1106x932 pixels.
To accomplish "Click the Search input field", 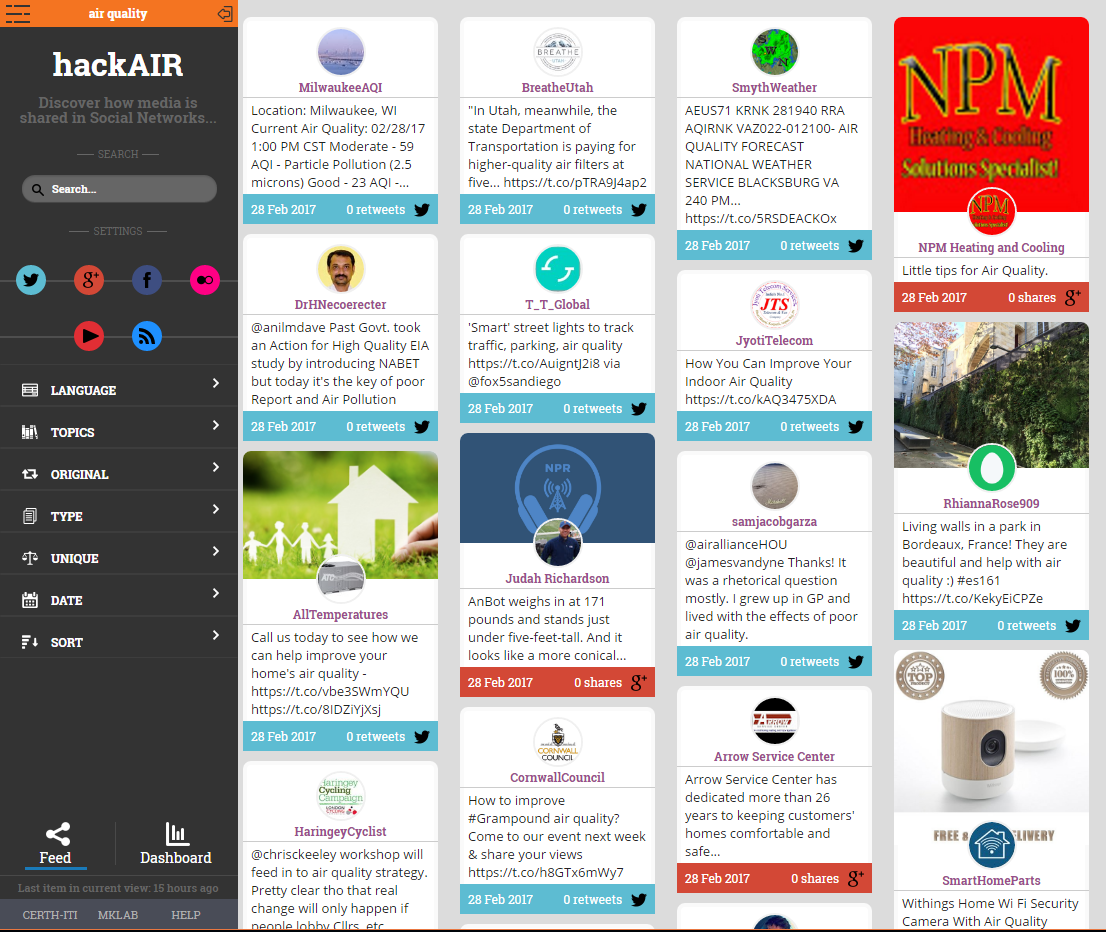I will coord(119,189).
